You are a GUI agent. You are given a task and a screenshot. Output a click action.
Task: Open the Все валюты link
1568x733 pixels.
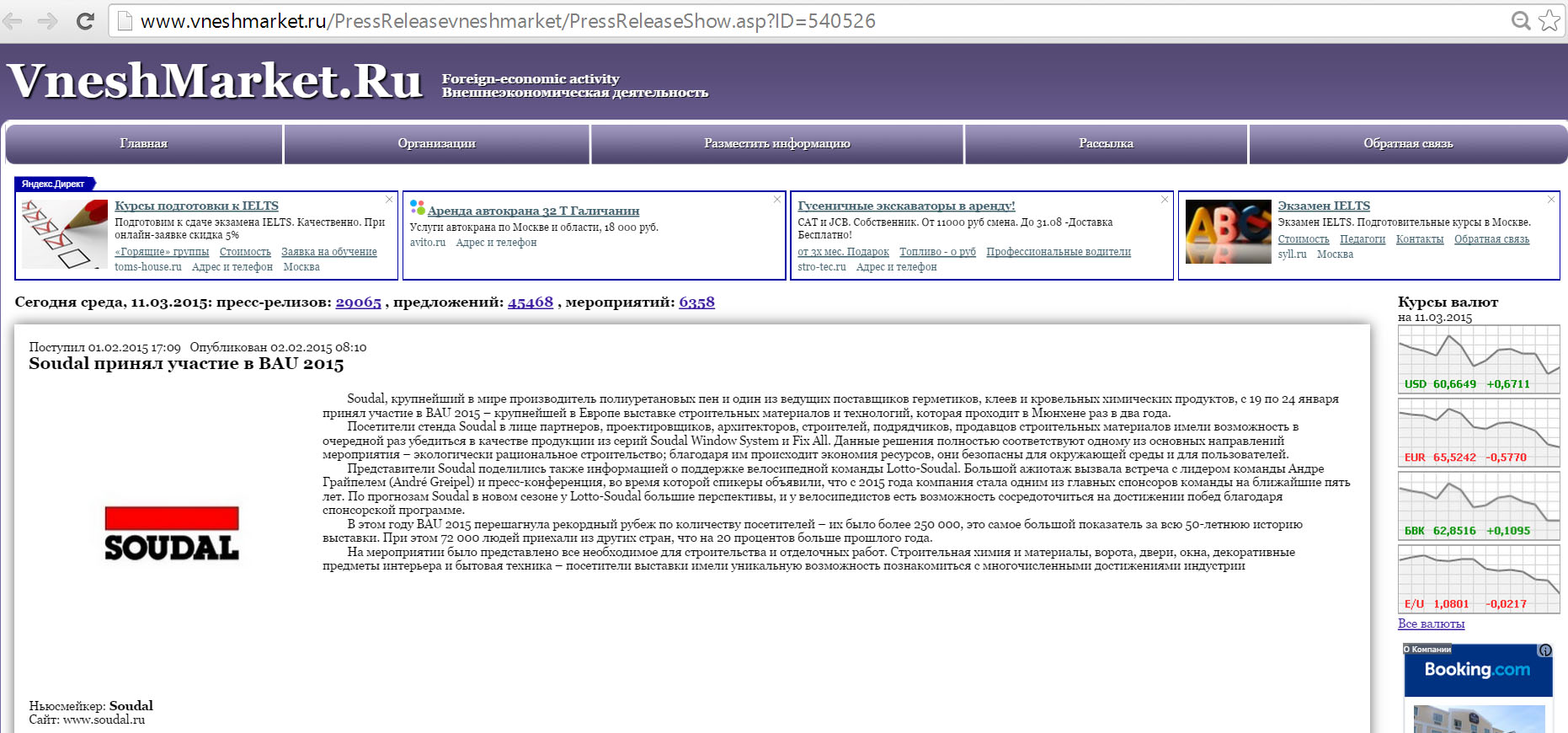click(x=1431, y=624)
